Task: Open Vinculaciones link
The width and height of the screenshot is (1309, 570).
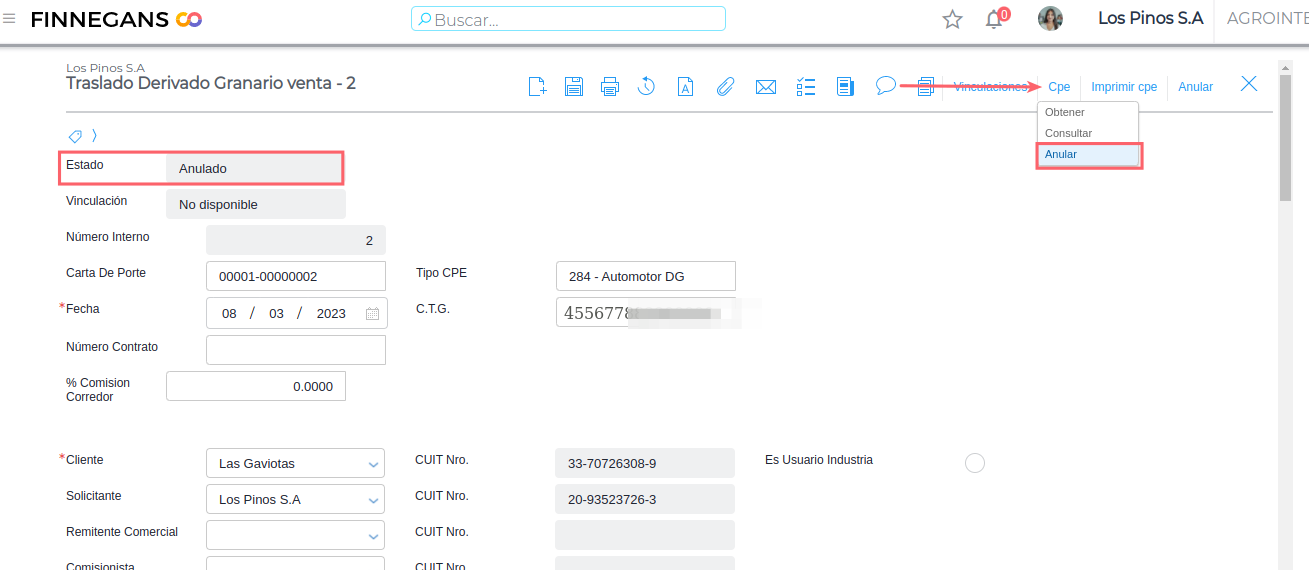Action: pyautogui.click(x=990, y=87)
